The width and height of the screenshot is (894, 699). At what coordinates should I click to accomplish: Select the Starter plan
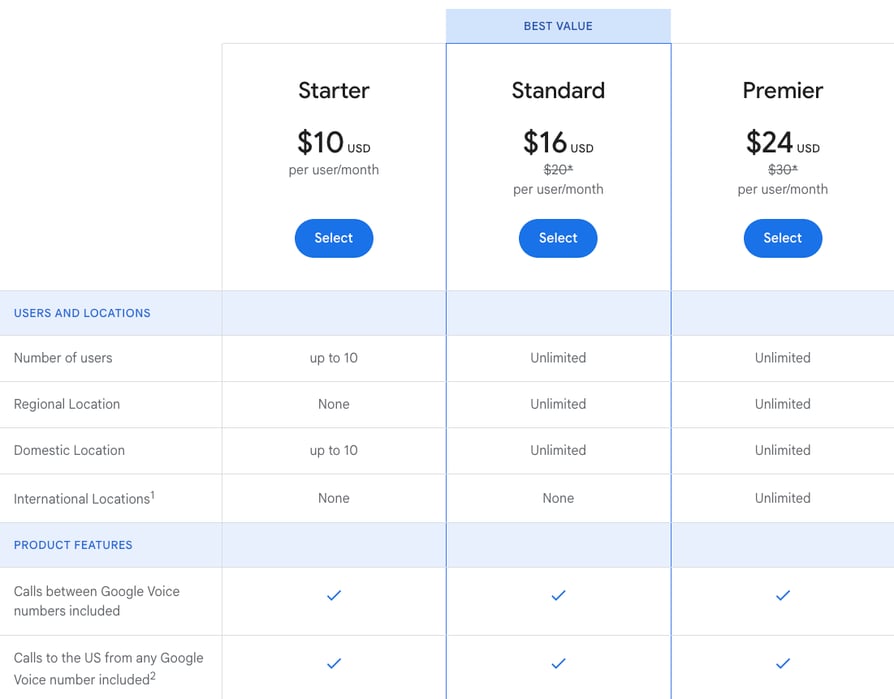tap(334, 238)
